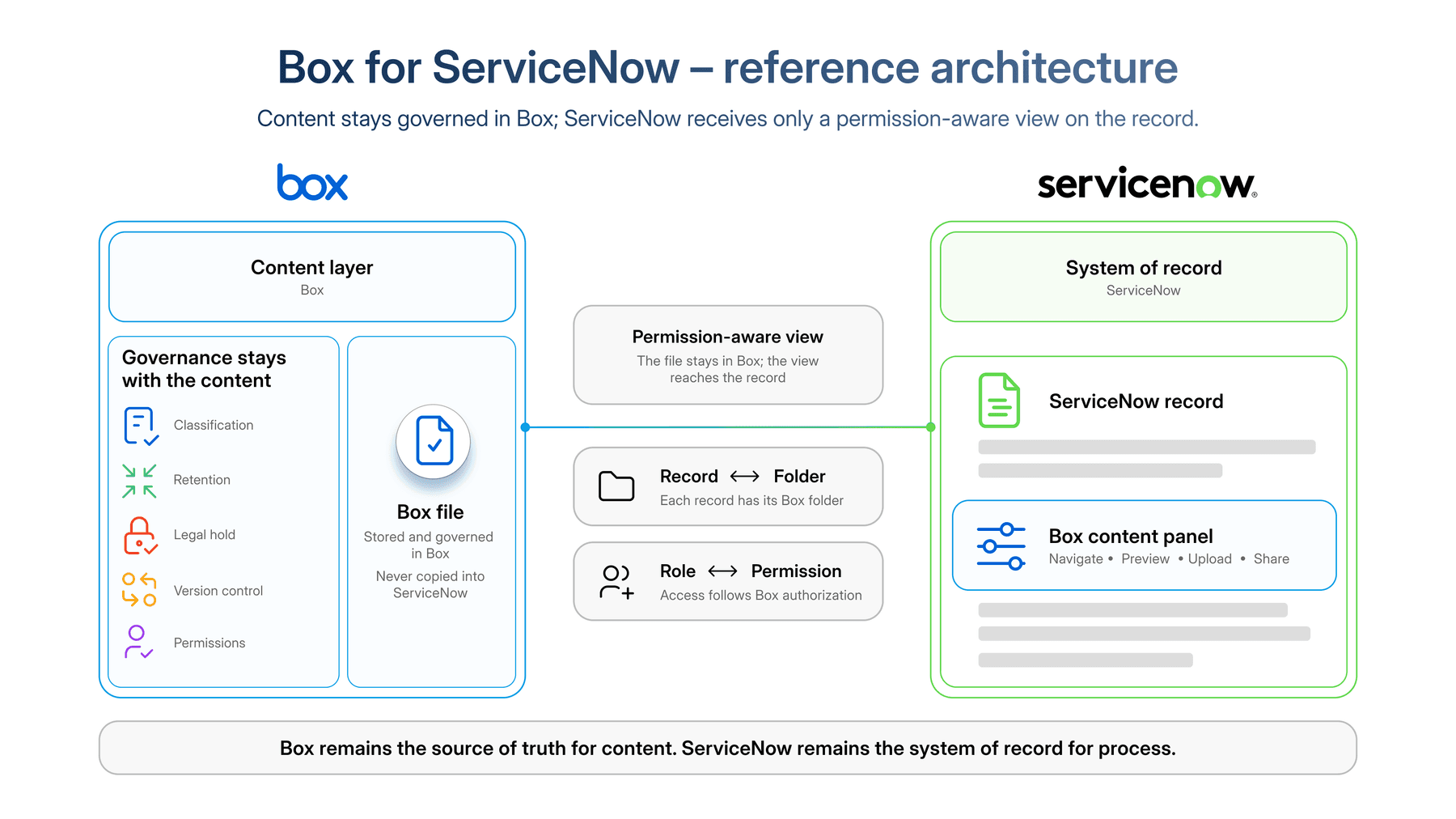Viewport: 1456px width, 819px height.
Task: Select the "Retention" label
Action: coord(202,480)
